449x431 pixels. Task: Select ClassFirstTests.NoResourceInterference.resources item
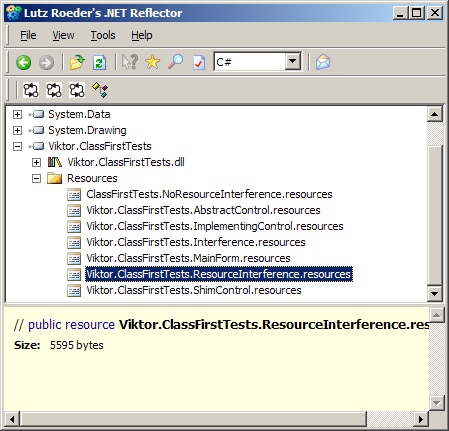click(209, 194)
